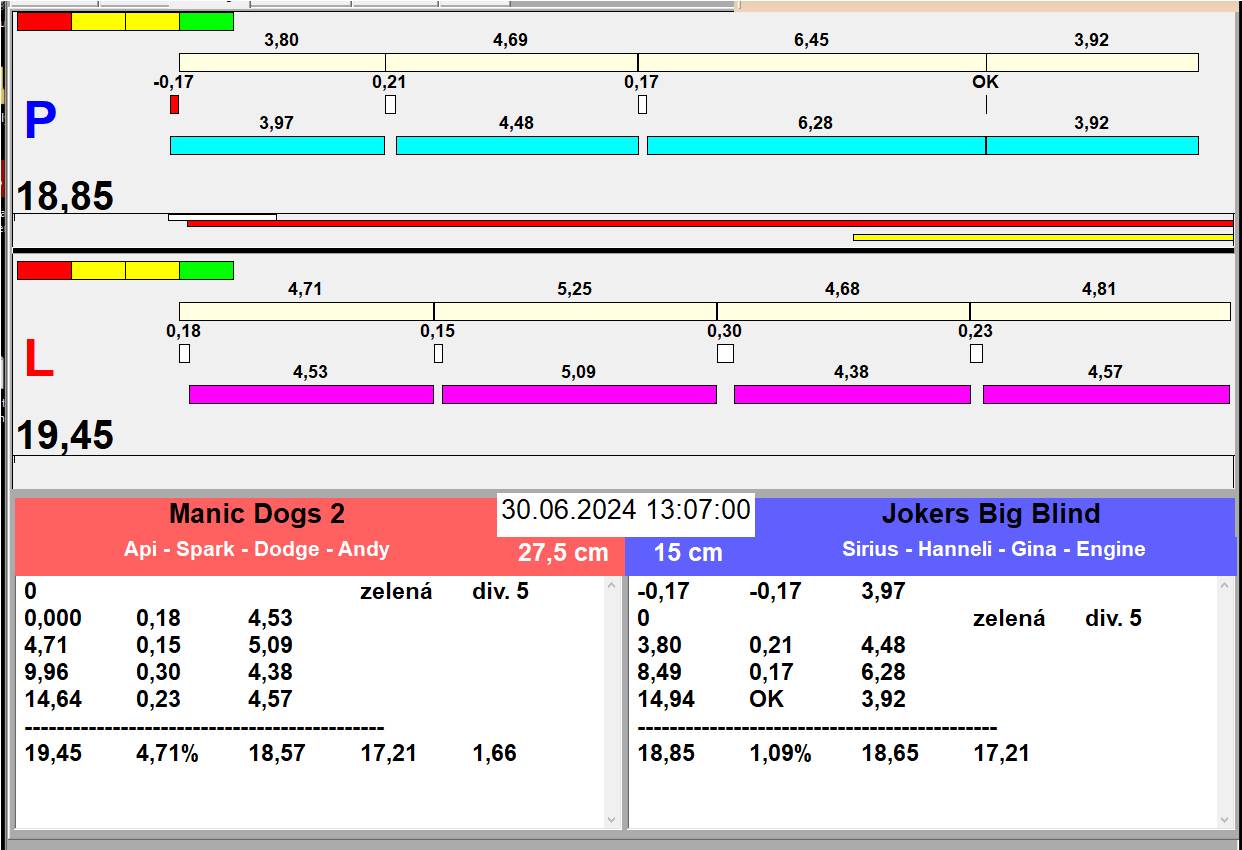Click the 30.06.2024 13:07:00 date field

625,510
